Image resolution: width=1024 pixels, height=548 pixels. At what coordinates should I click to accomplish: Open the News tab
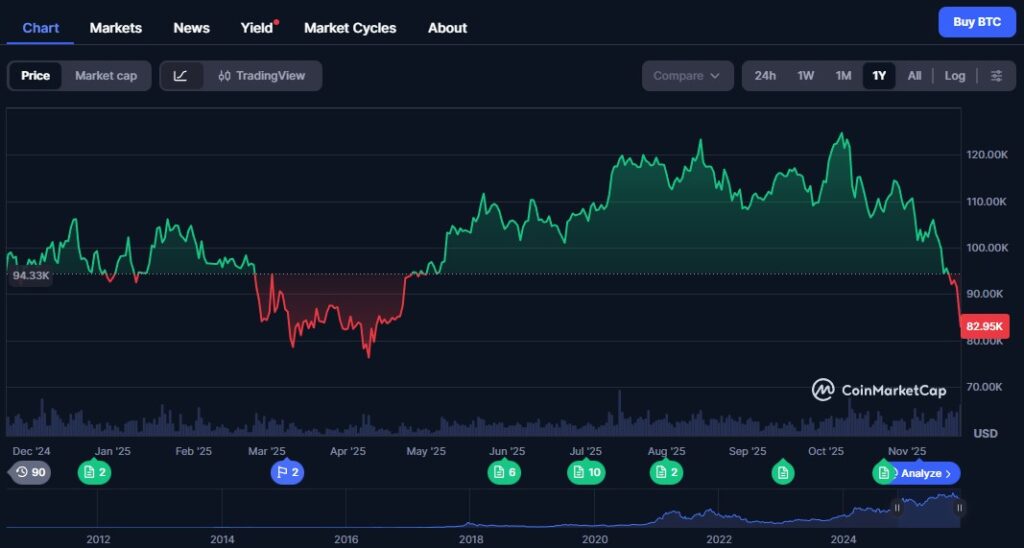pos(191,28)
